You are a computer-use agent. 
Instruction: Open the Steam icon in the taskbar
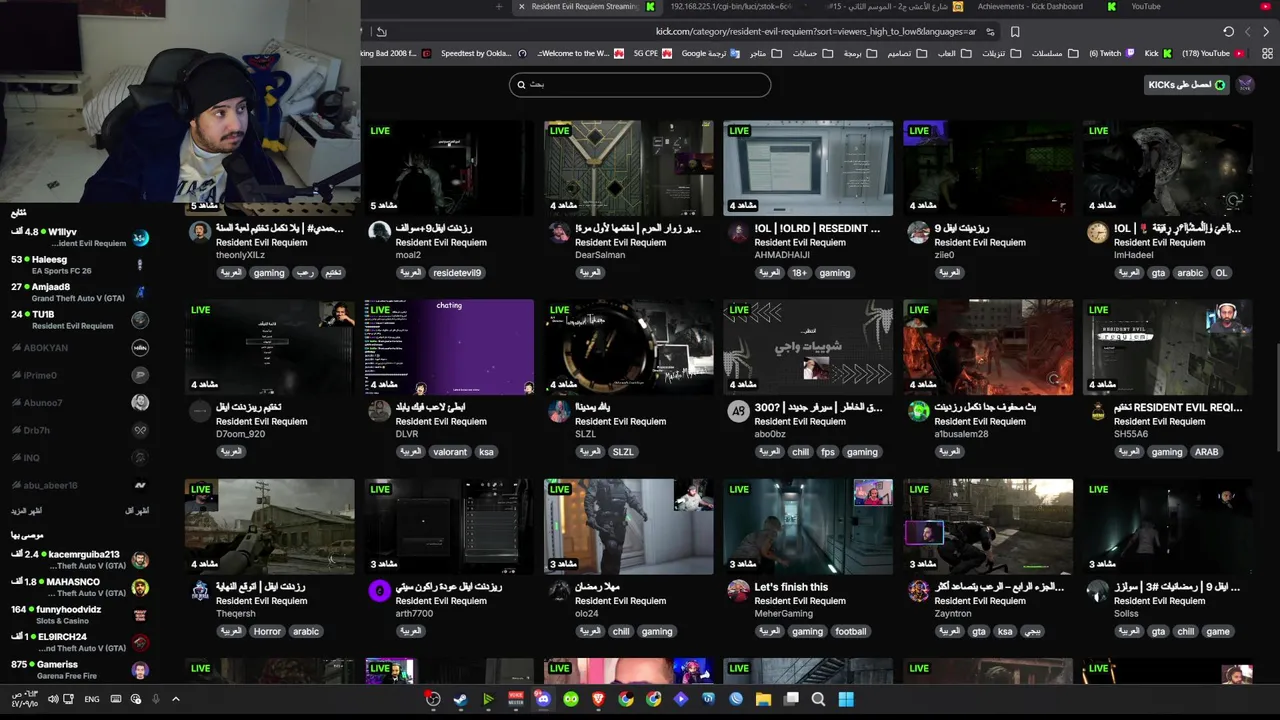(x=460, y=699)
